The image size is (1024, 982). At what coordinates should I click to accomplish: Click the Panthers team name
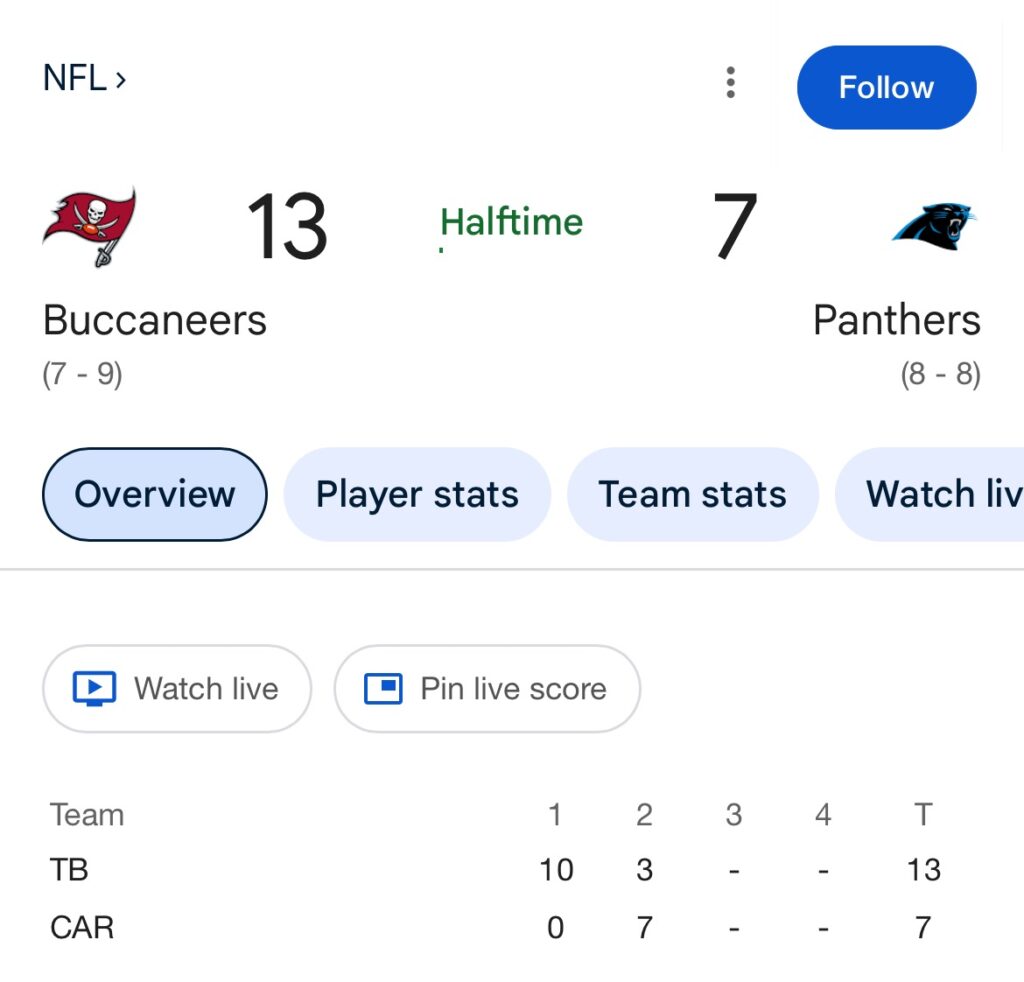pyautogui.click(x=896, y=321)
